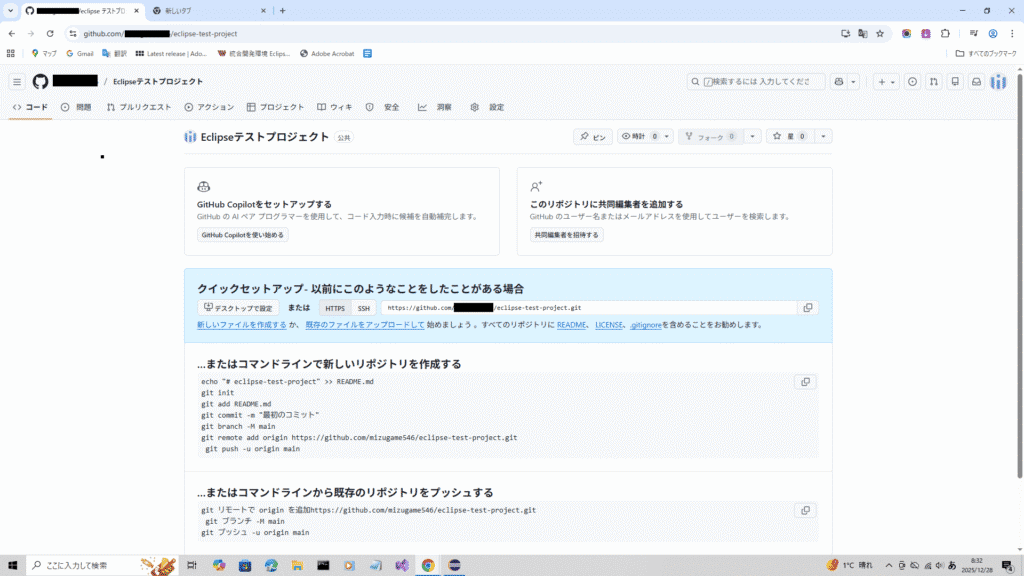Open the notifications inbox icon
Screen dimensions: 1024x576
click(x=976, y=82)
